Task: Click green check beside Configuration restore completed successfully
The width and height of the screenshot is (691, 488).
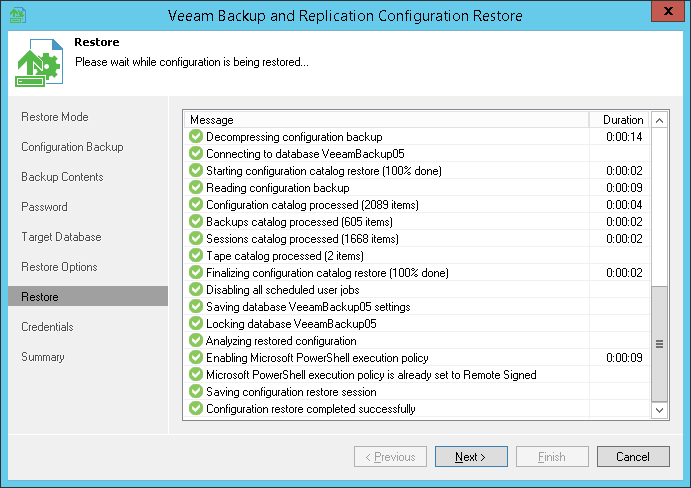Action: coord(196,409)
